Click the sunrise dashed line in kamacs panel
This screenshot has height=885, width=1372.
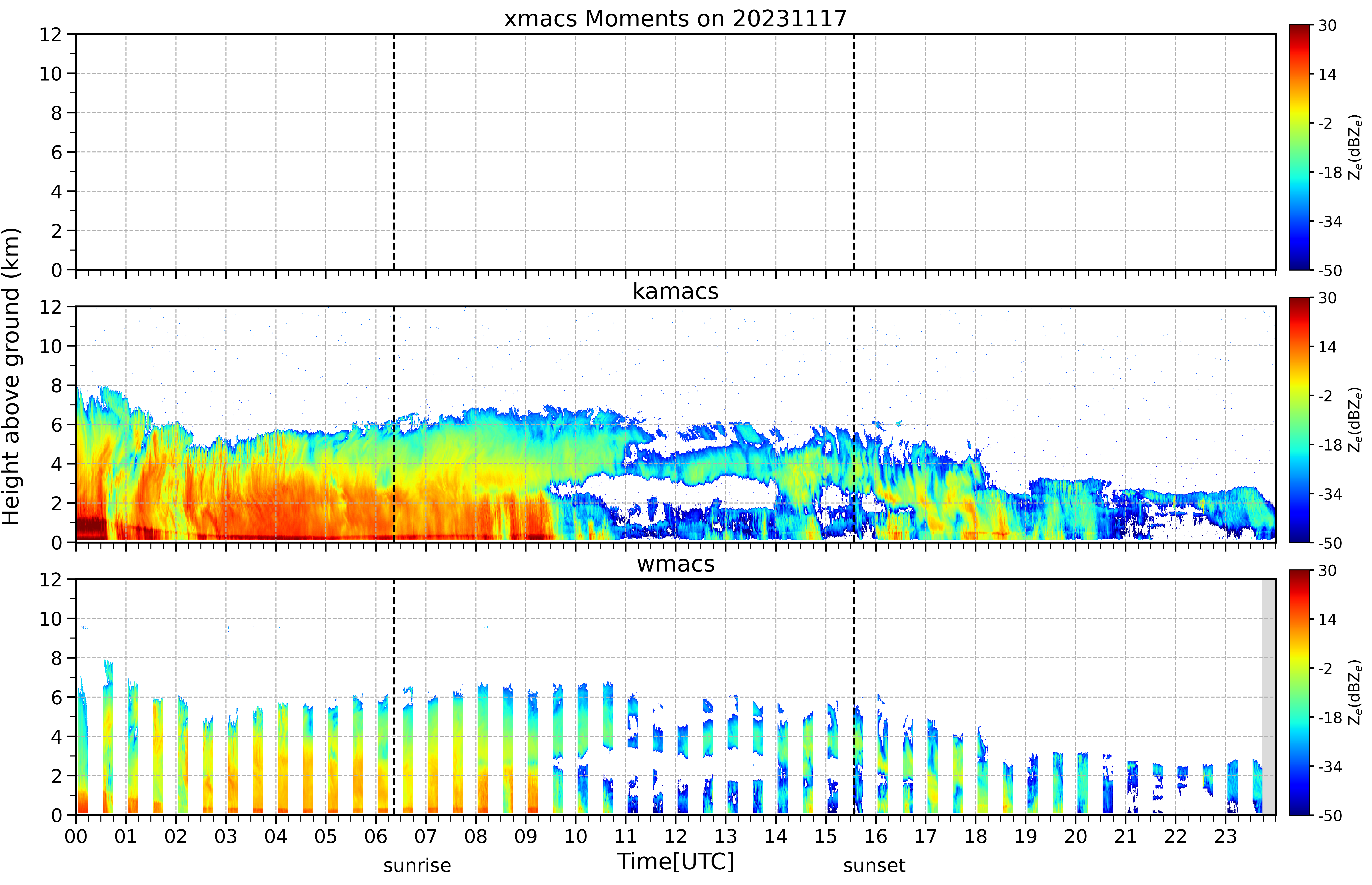(x=394, y=424)
